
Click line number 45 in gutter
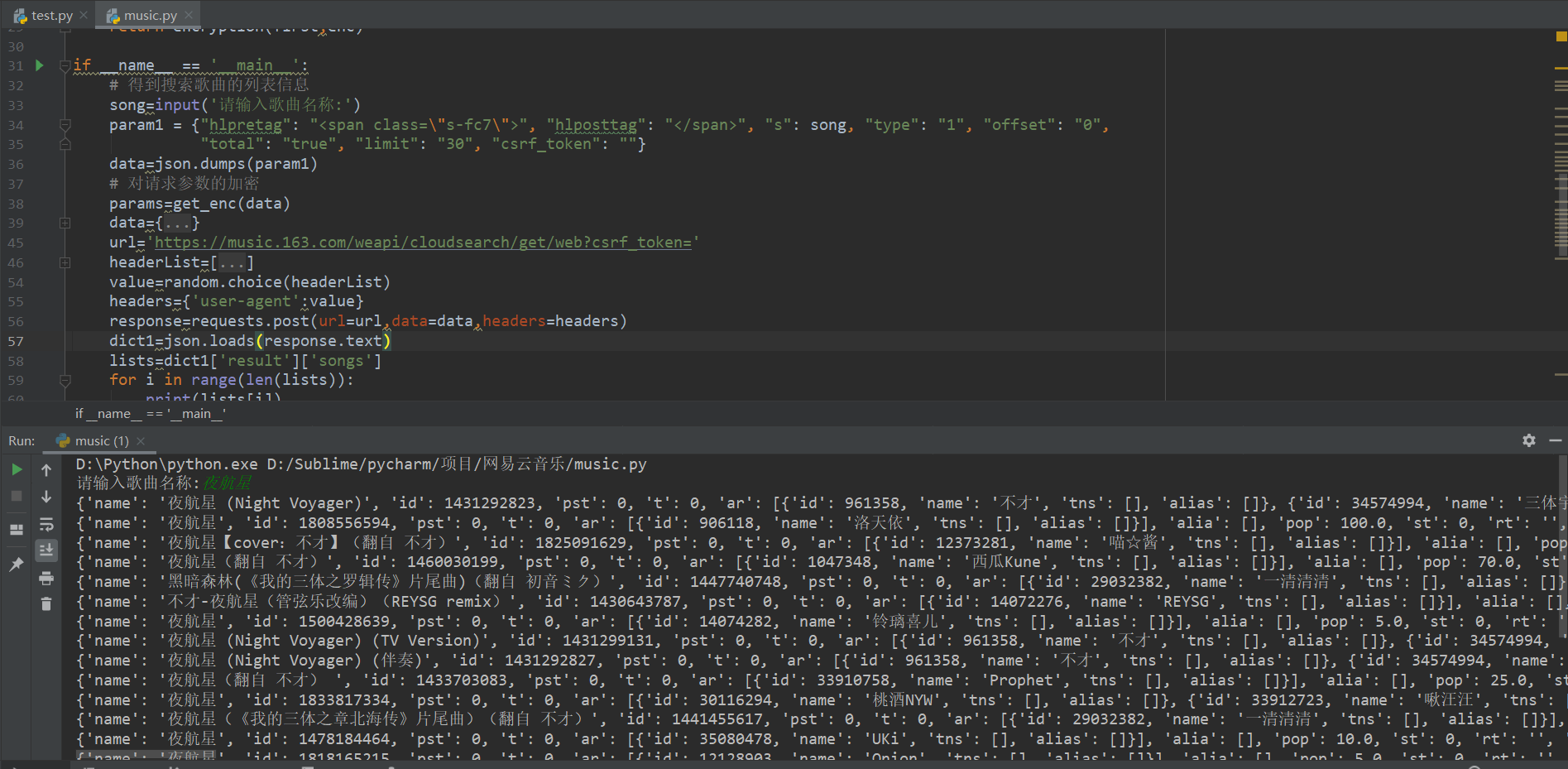coord(16,243)
